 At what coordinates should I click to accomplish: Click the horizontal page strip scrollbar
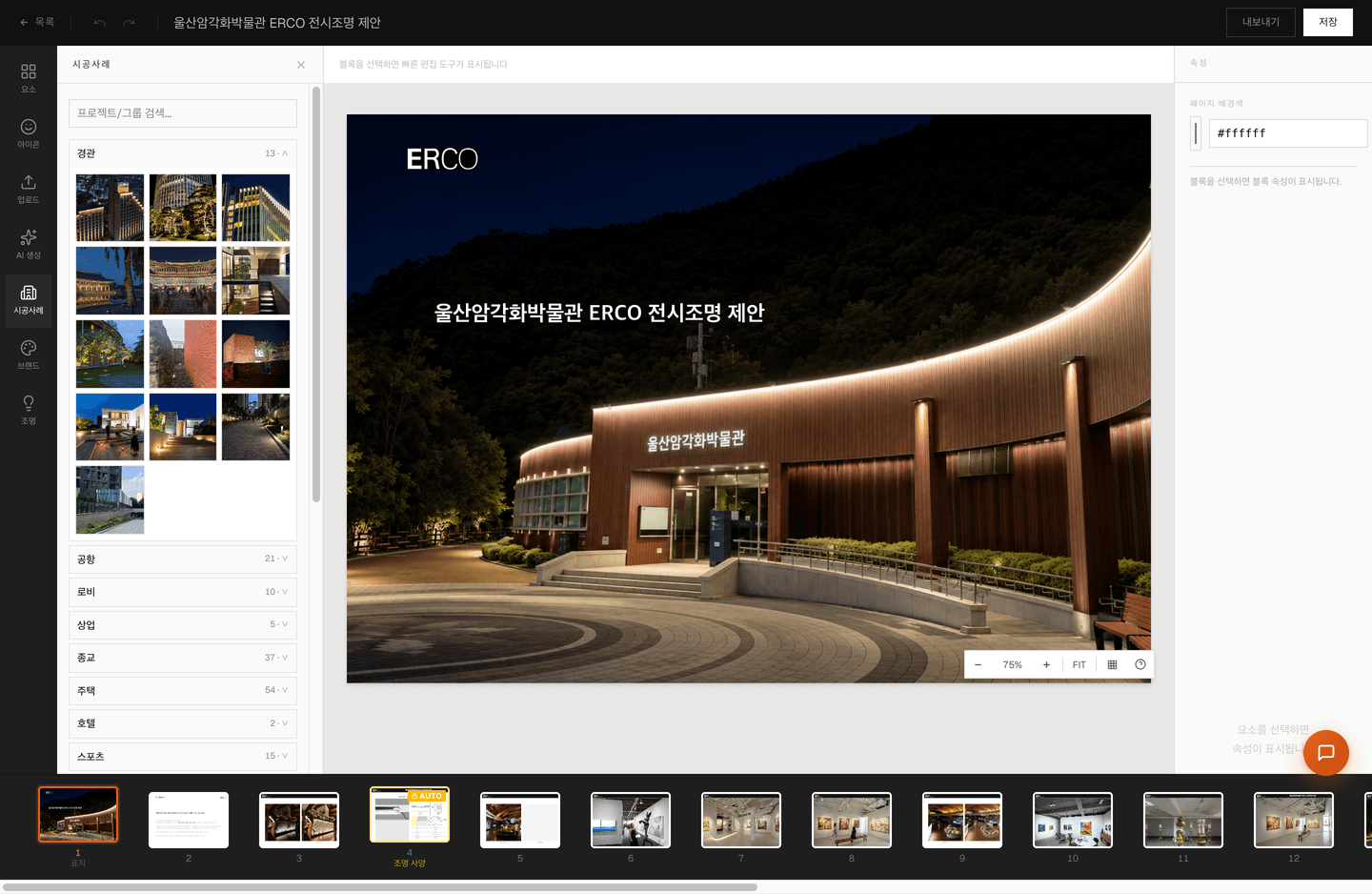[379, 887]
